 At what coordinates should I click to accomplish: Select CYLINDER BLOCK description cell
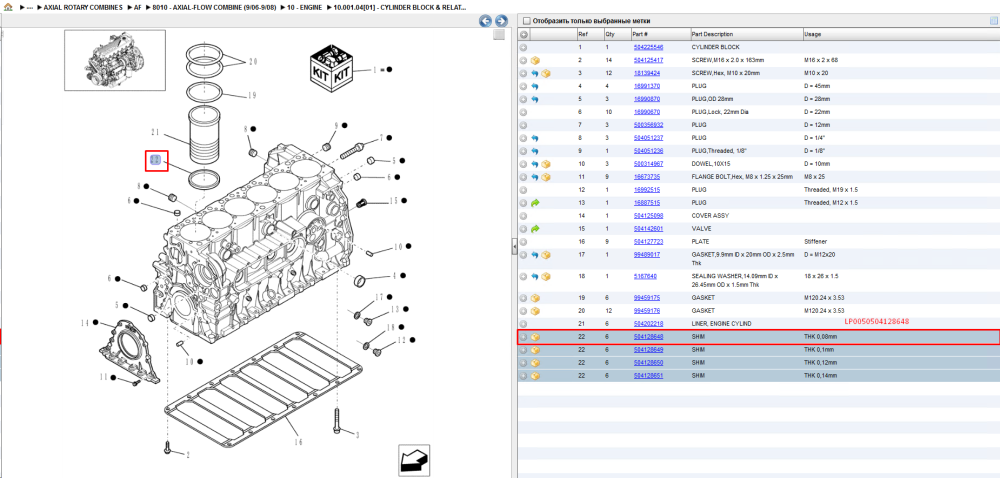[x=716, y=47]
